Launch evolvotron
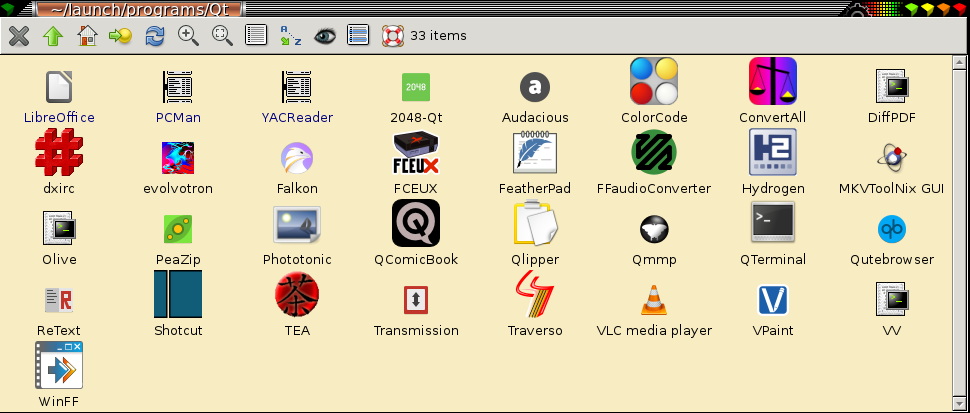The image size is (970, 413). coord(178,158)
